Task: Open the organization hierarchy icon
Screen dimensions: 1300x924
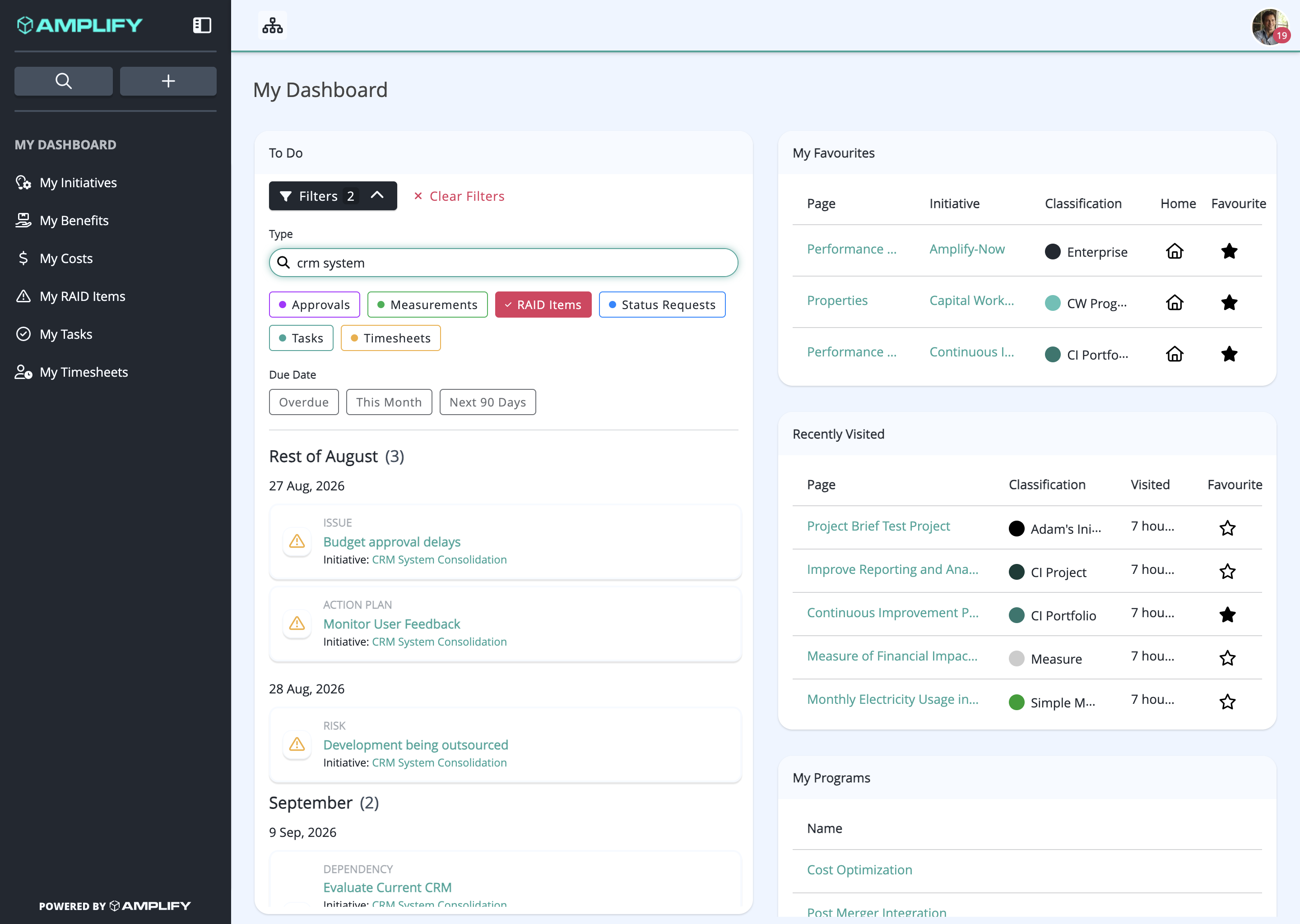Action: pyautogui.click(x=272, y=25)
